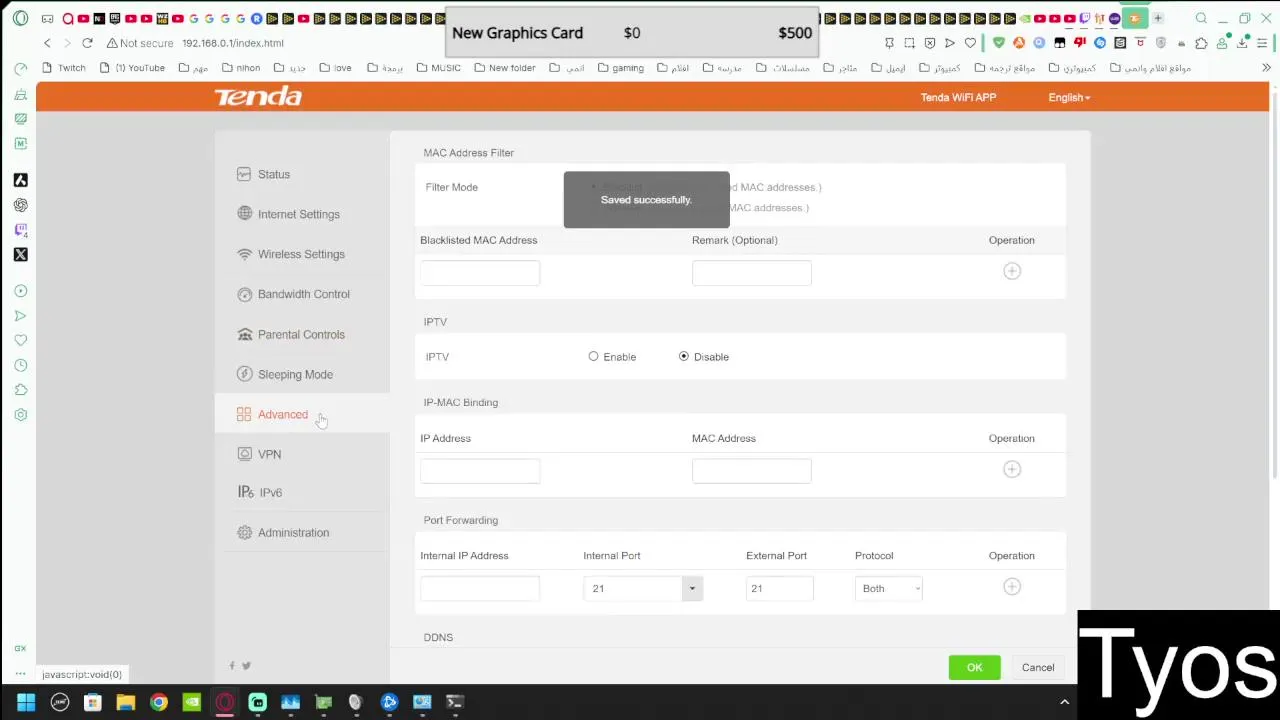Open the English language dropdown
The image size is (1280, 720).
(1069, 97)
